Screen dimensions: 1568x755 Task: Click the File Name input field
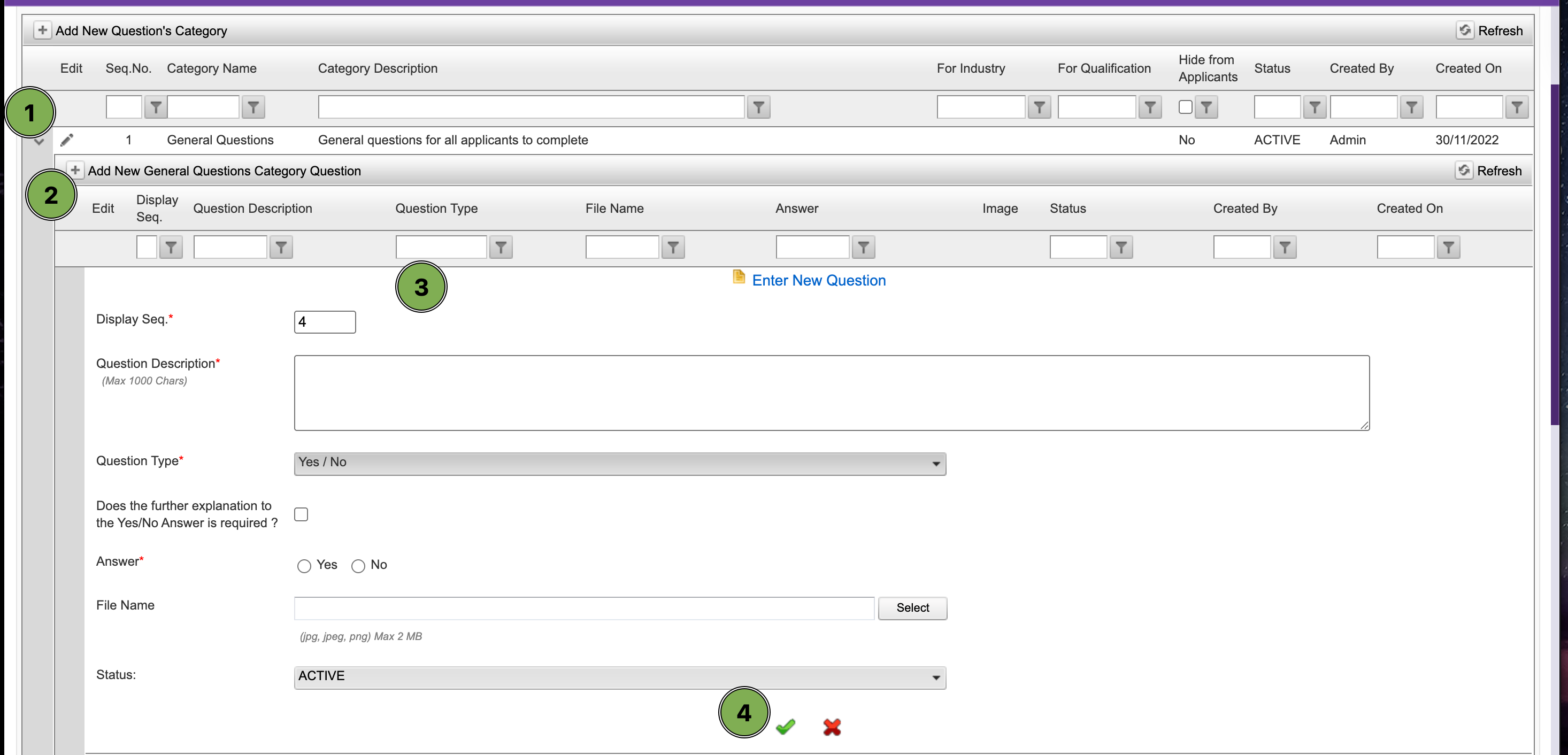[585, 608]
